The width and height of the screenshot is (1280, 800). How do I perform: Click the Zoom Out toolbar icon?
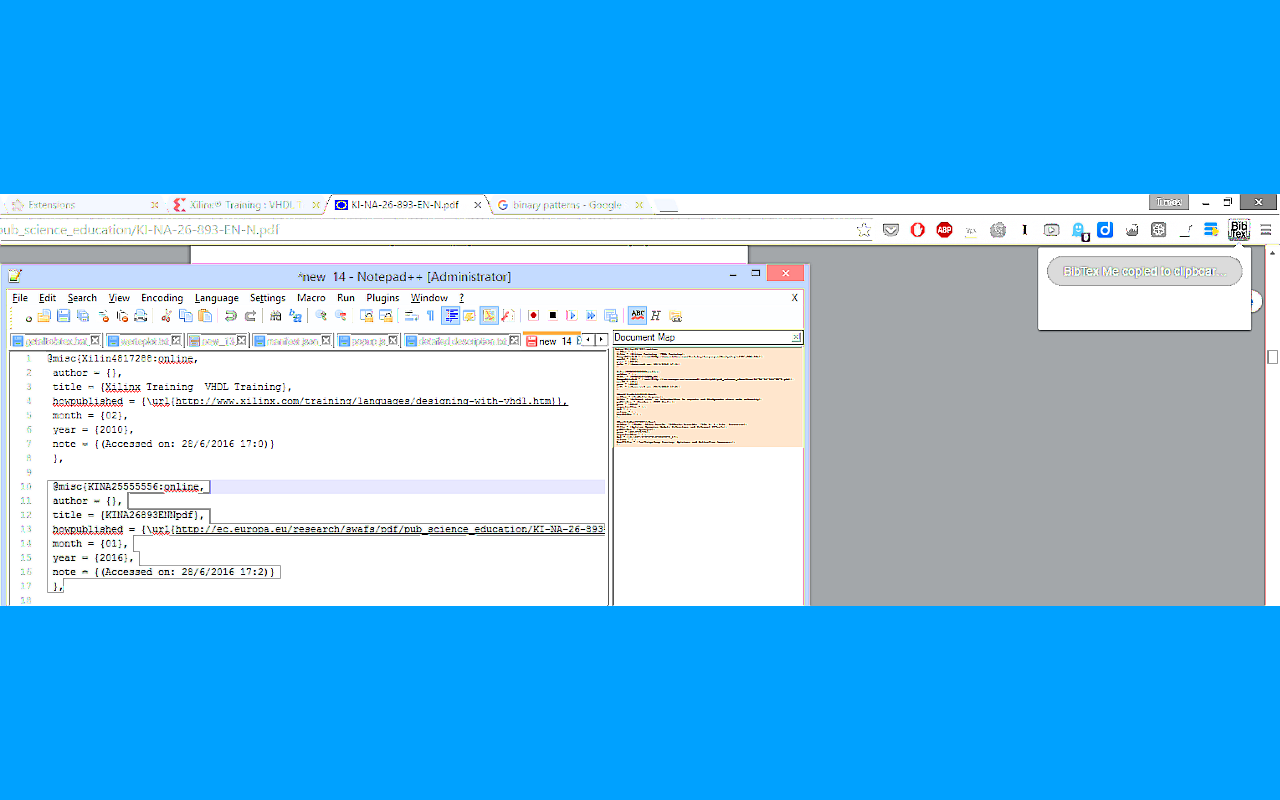click(x=341, y=316)
